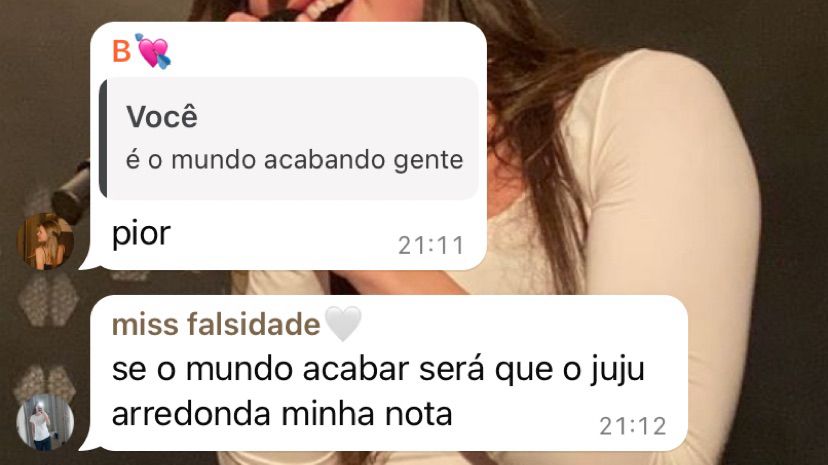Select the 'pior' message text
The width and height of the screenshot is (828, 465).
click(x=141, y=233)
